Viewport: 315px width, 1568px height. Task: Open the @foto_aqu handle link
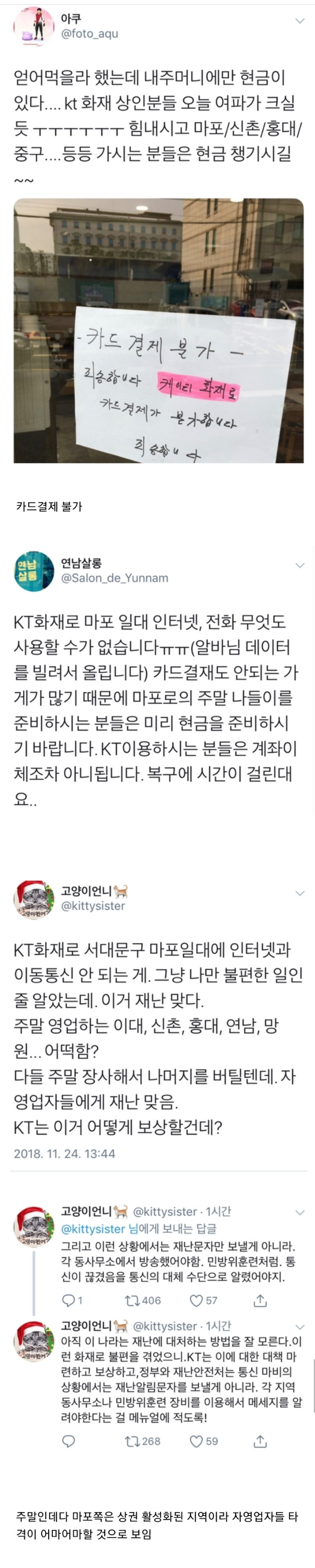[90, 34]
